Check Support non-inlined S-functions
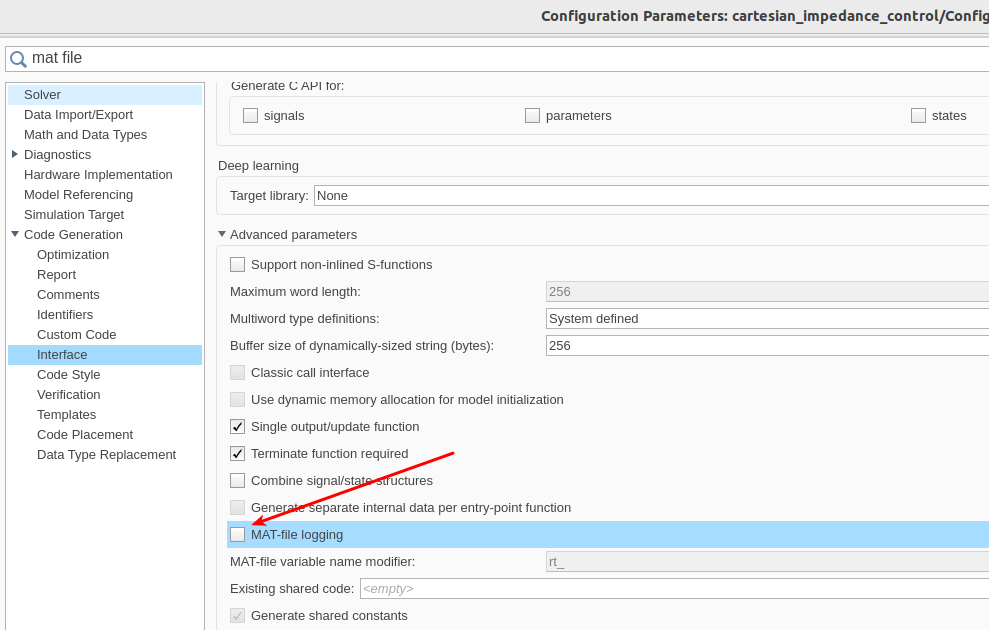The image size is (989, 630). click(237, 265)
